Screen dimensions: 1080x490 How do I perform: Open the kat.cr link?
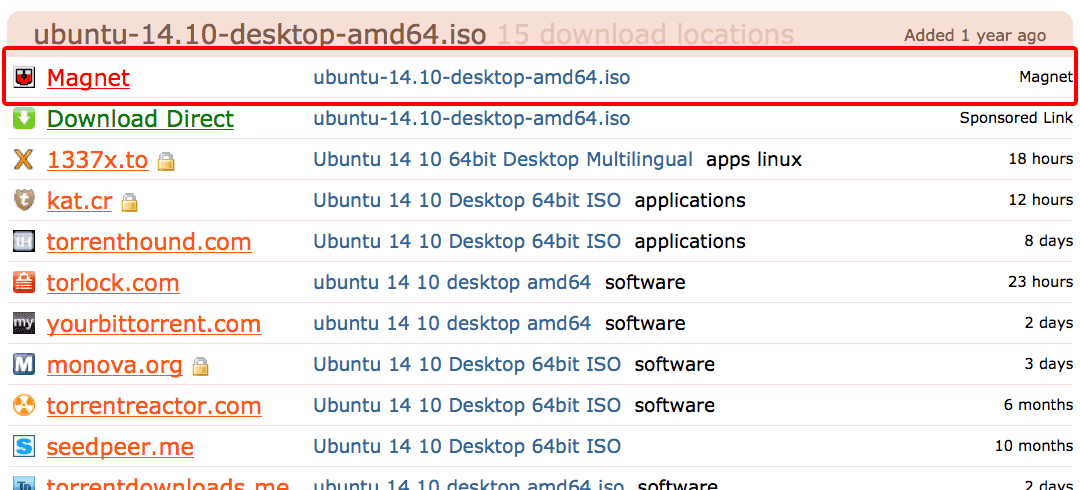point(80,201)
